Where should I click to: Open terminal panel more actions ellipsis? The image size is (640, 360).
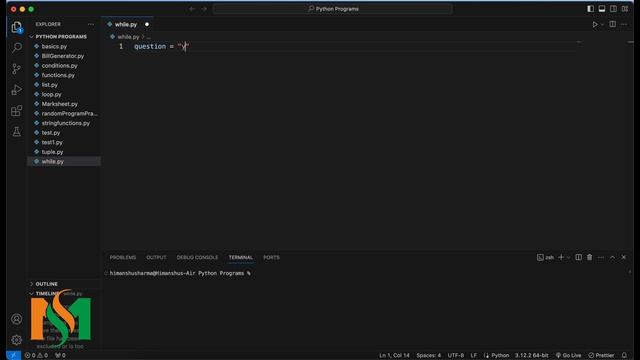click(x=601, y=258)
